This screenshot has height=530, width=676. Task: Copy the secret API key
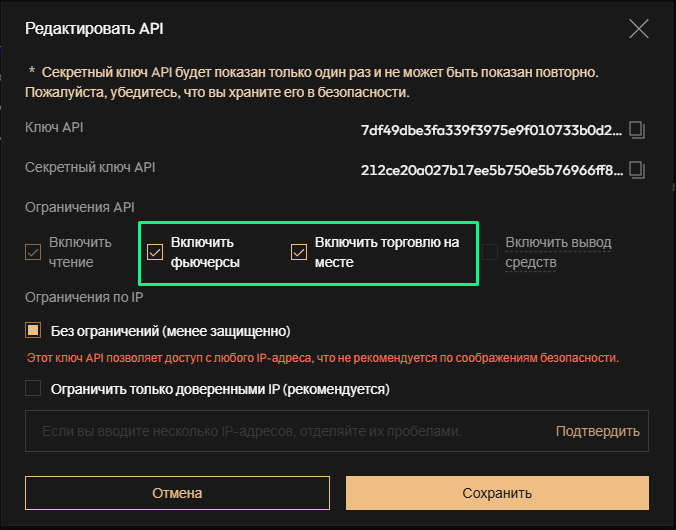pyautogui.click(x=638, y=169)
